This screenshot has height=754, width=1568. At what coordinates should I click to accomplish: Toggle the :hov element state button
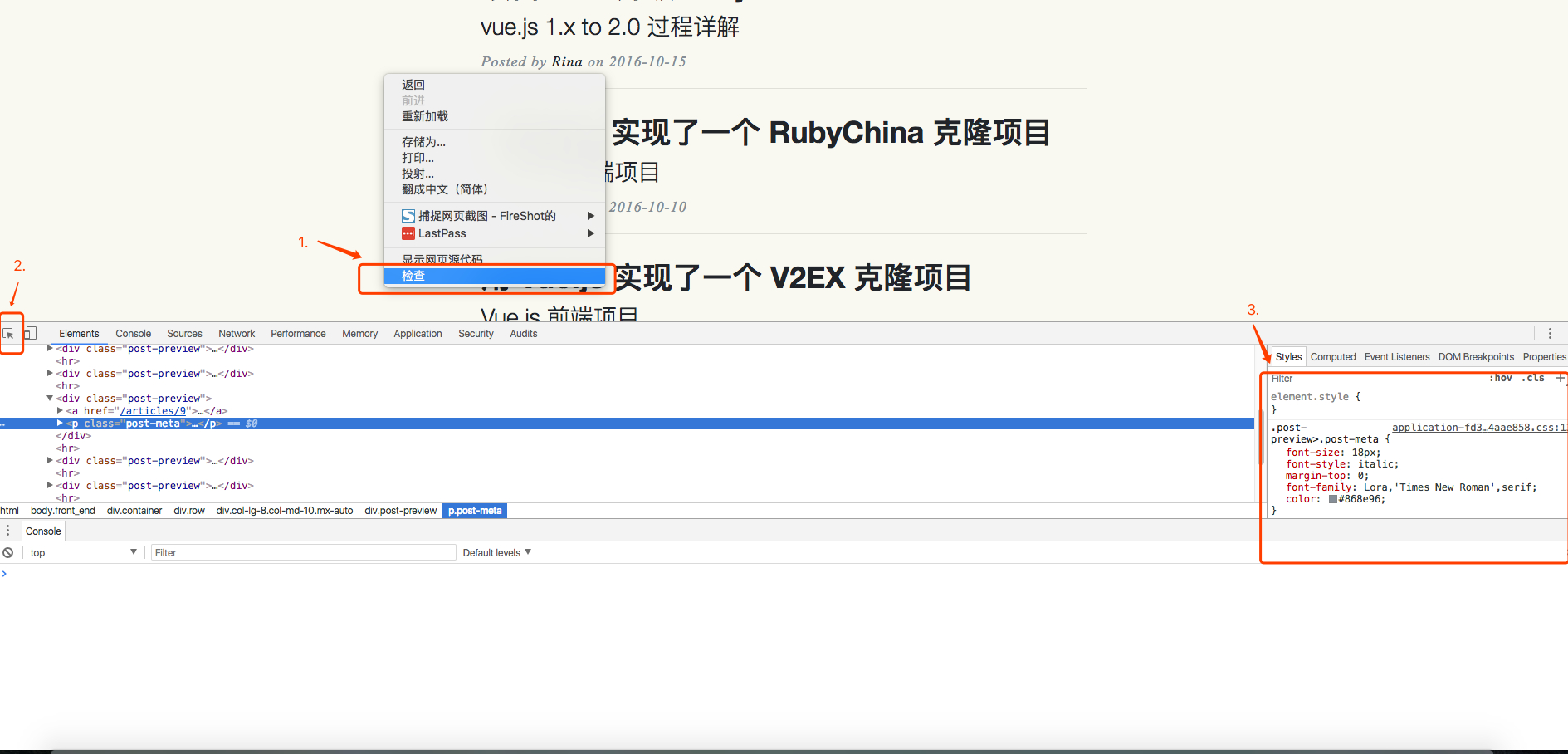point(1501,378)
